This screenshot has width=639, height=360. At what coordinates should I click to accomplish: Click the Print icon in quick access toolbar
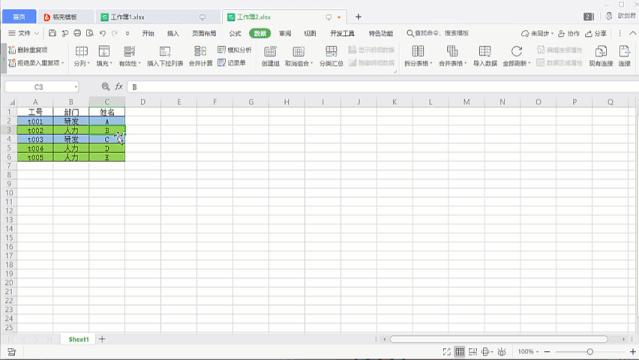pos(77,33)
